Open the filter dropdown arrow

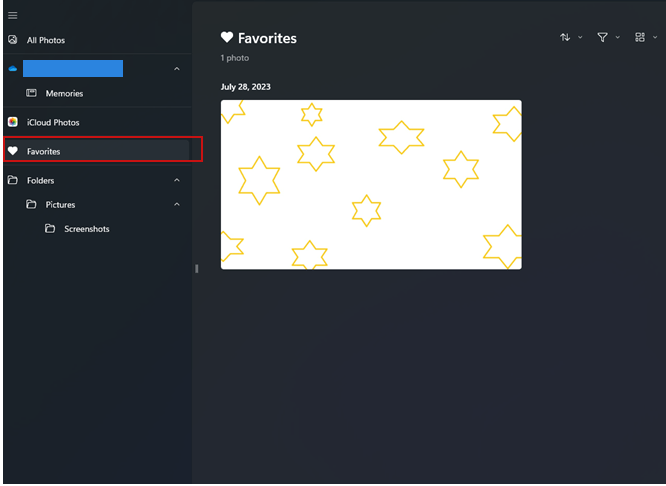pyautogui.click(x=618, y=37)
